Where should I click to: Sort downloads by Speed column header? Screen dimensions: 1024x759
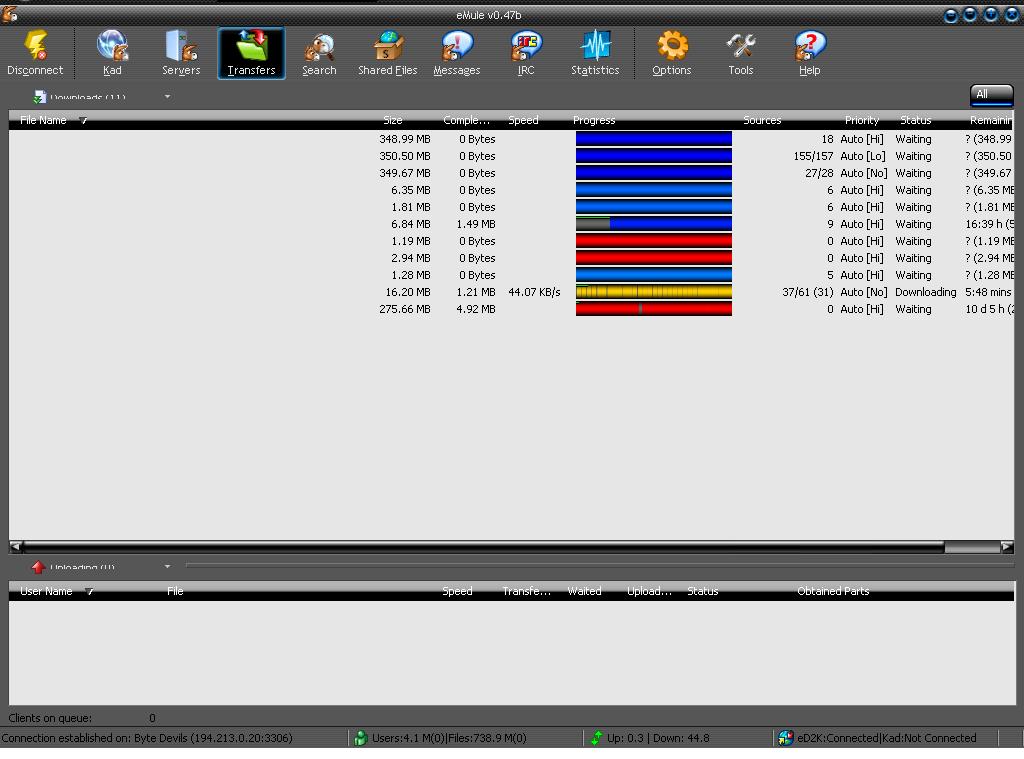click(x=523, y=120)
